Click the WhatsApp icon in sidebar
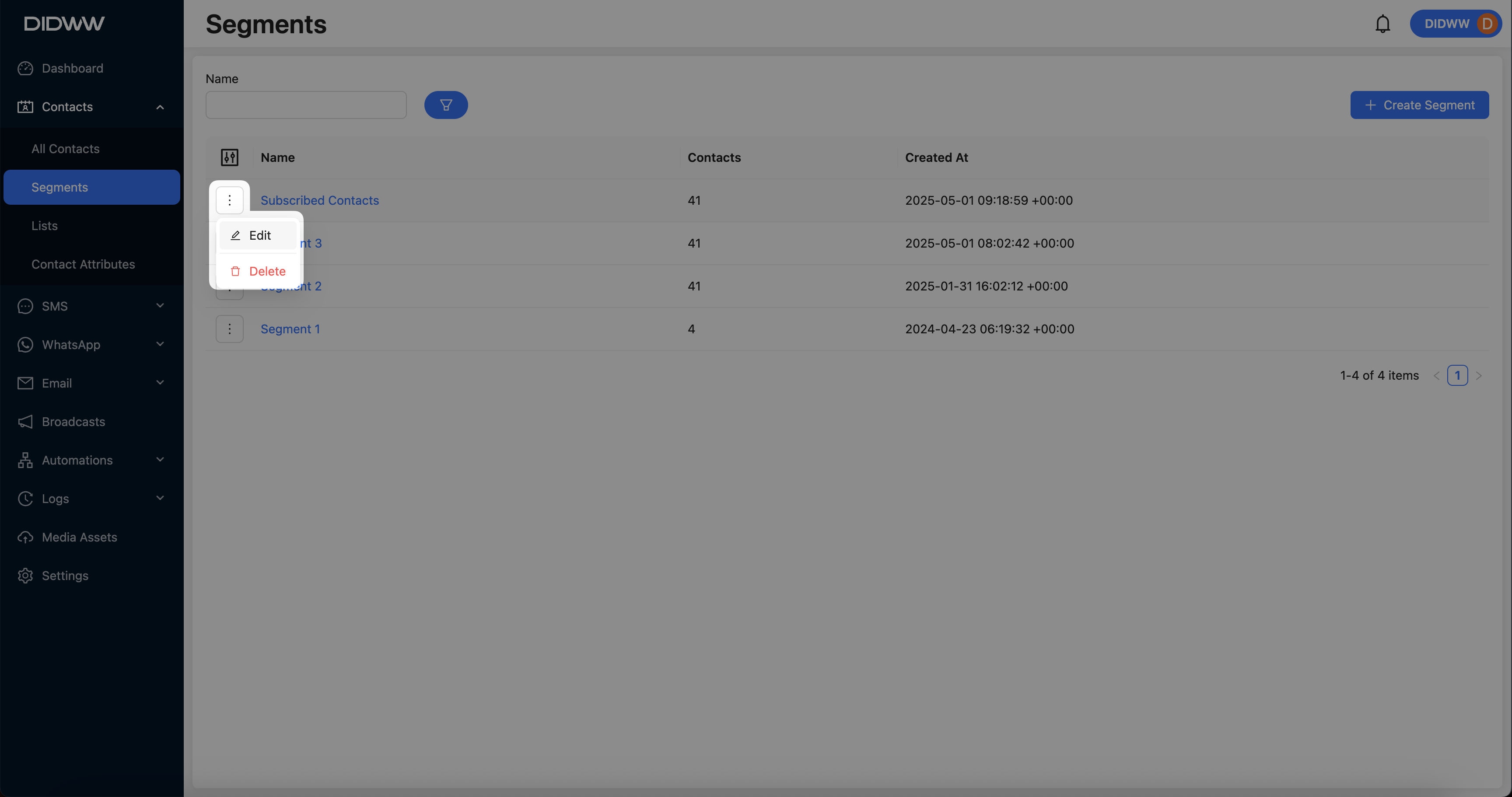The height and width of the screenshot is (797, 1512). point(25,345)
